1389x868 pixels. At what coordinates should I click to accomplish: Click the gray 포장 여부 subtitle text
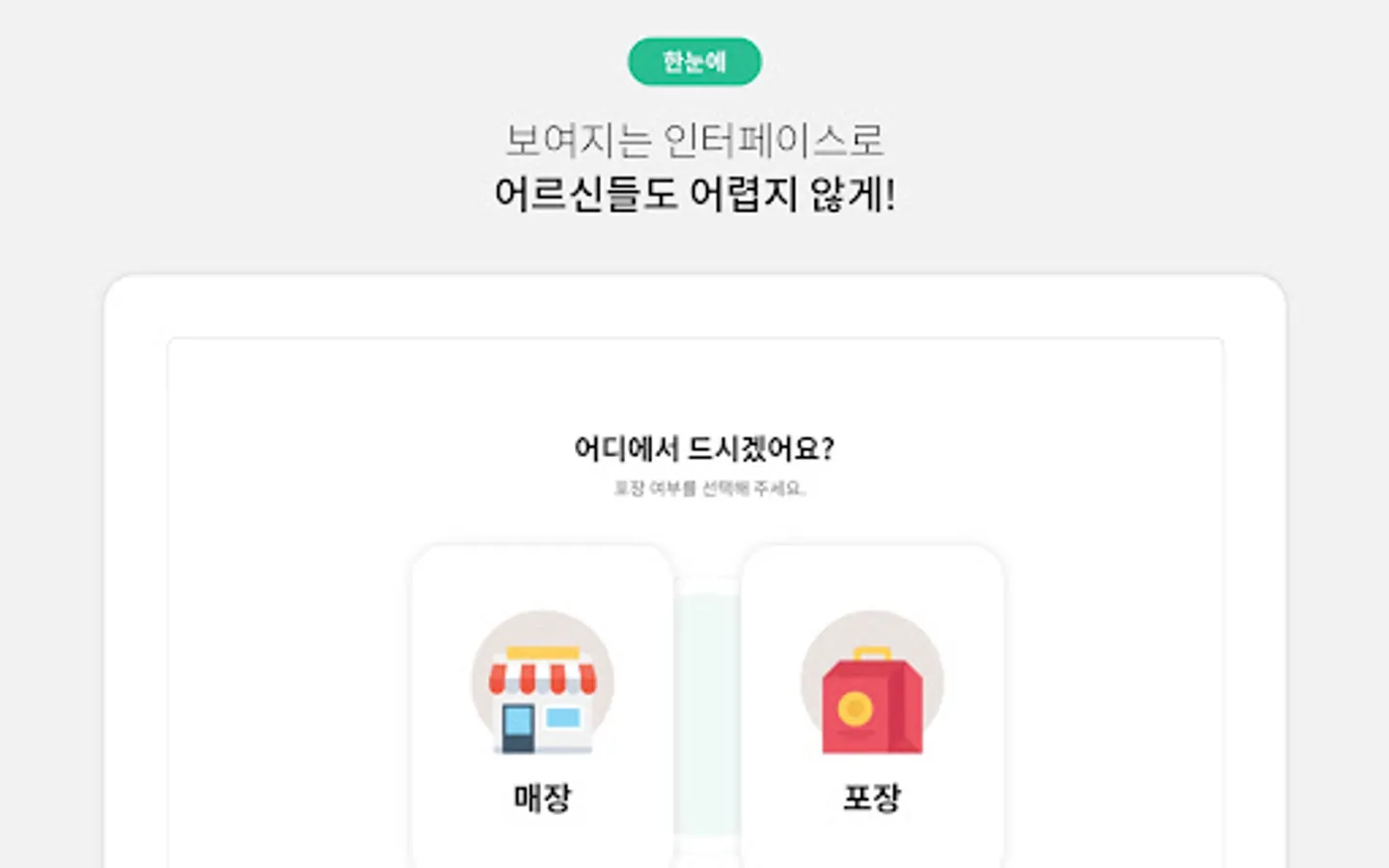click(709, 489)
